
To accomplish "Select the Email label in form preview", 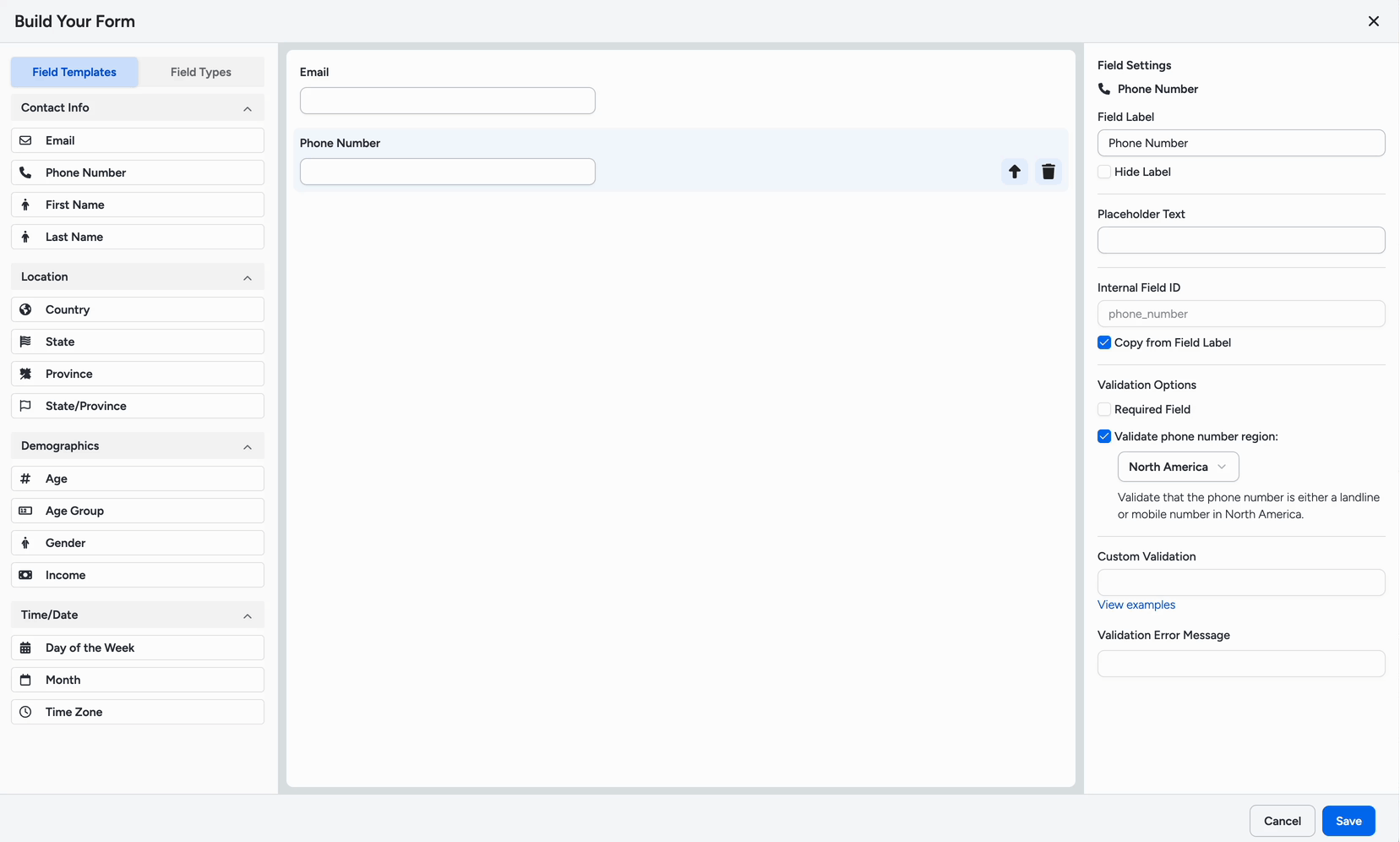I will pyautogui.click(x=314, y=72).
